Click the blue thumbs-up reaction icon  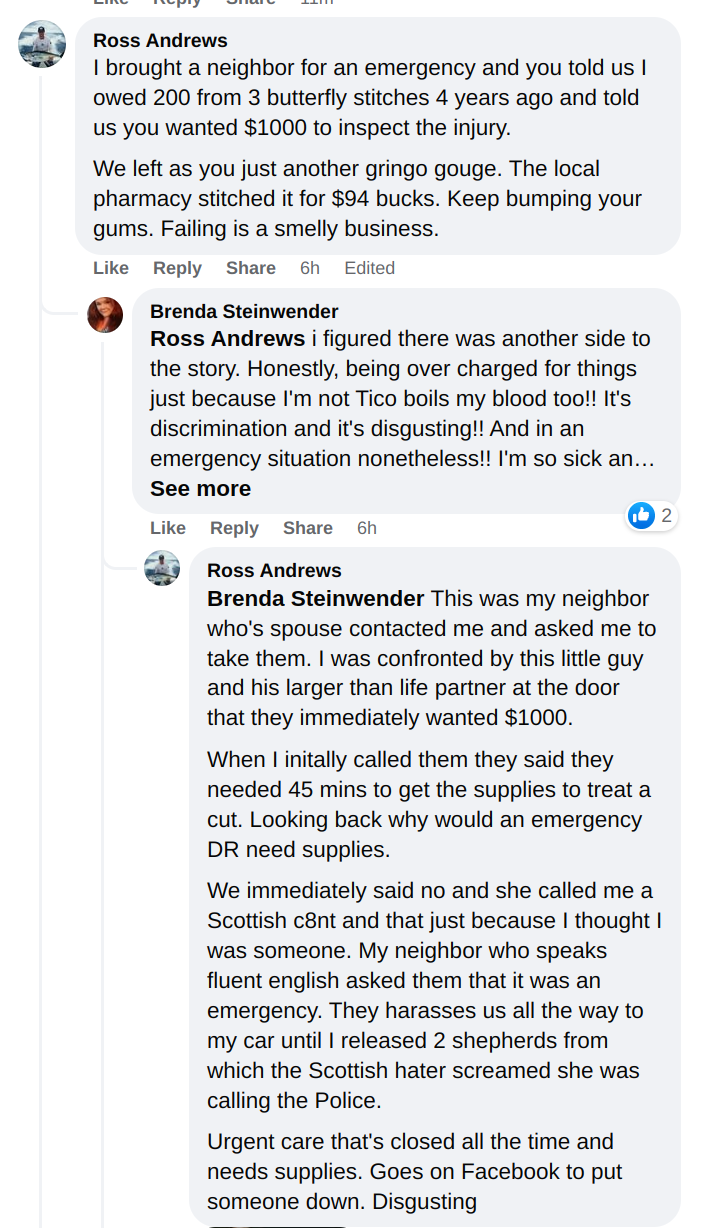641,515
